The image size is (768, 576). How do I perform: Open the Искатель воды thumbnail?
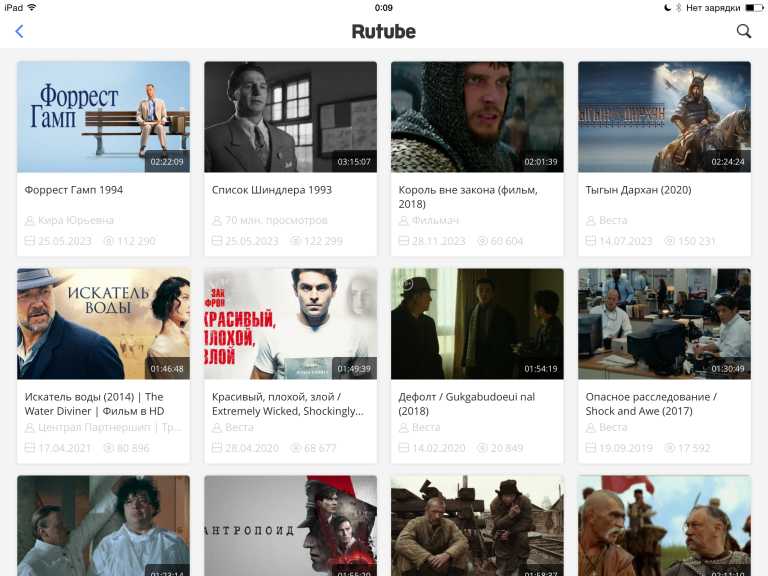pyautogui.click(x=103, y=324)
